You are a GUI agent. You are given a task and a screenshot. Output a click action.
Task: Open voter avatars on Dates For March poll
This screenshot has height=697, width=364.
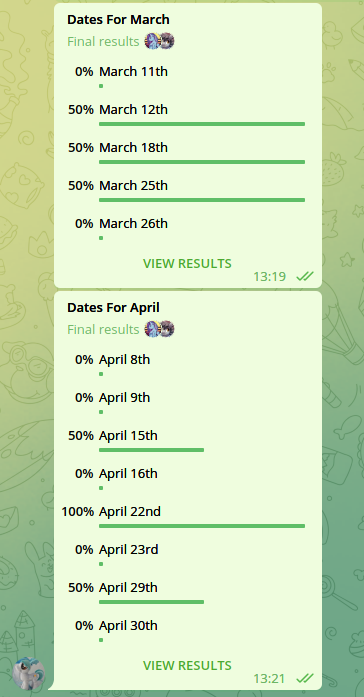159,41
